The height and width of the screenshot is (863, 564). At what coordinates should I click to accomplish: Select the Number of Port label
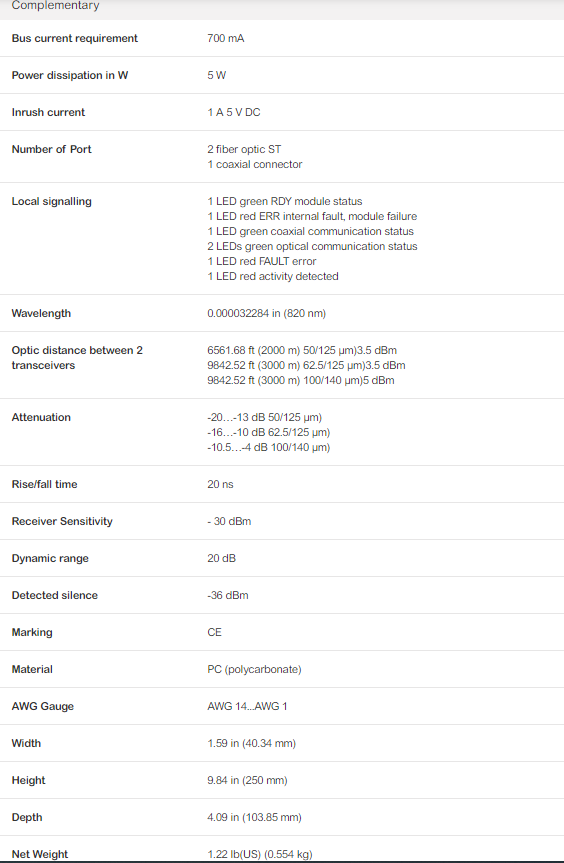pos(52,149)
